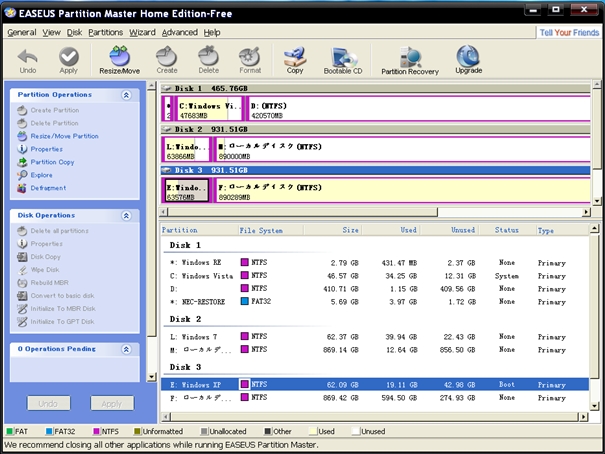Click partition list scroll down arrow
605x454 pixels.
(x=595, y=405)
